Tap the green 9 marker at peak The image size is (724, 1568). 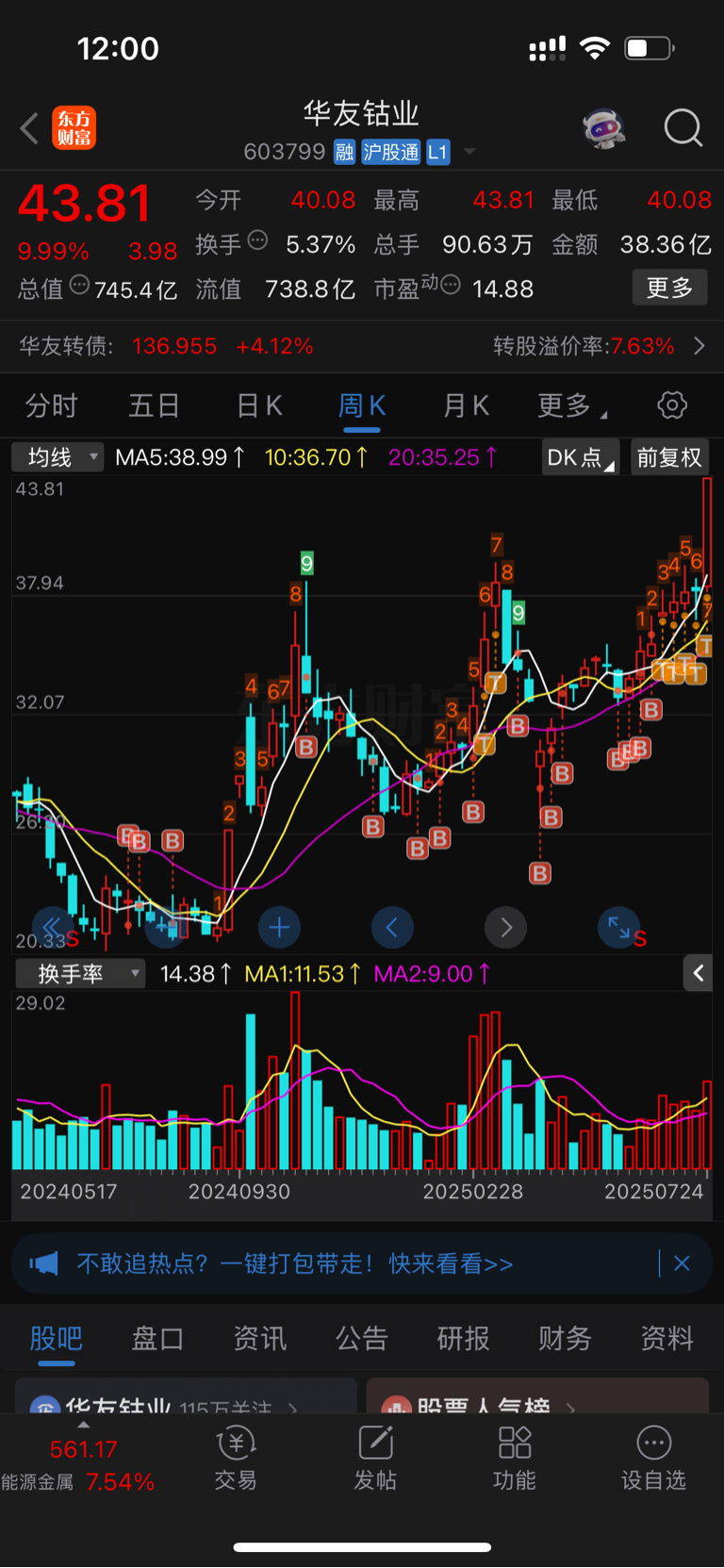pyautogui.click(x=306, y=564)
